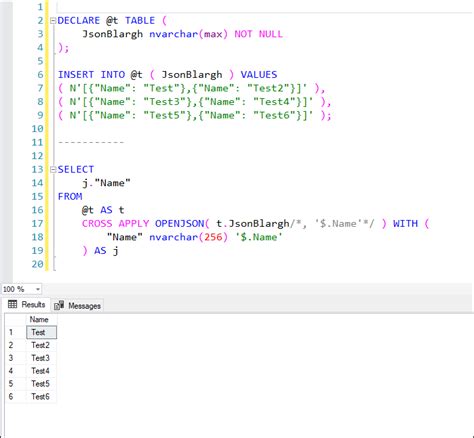
Task: Click ") AS j" on line 19
Action: click(x=100, y=251)
